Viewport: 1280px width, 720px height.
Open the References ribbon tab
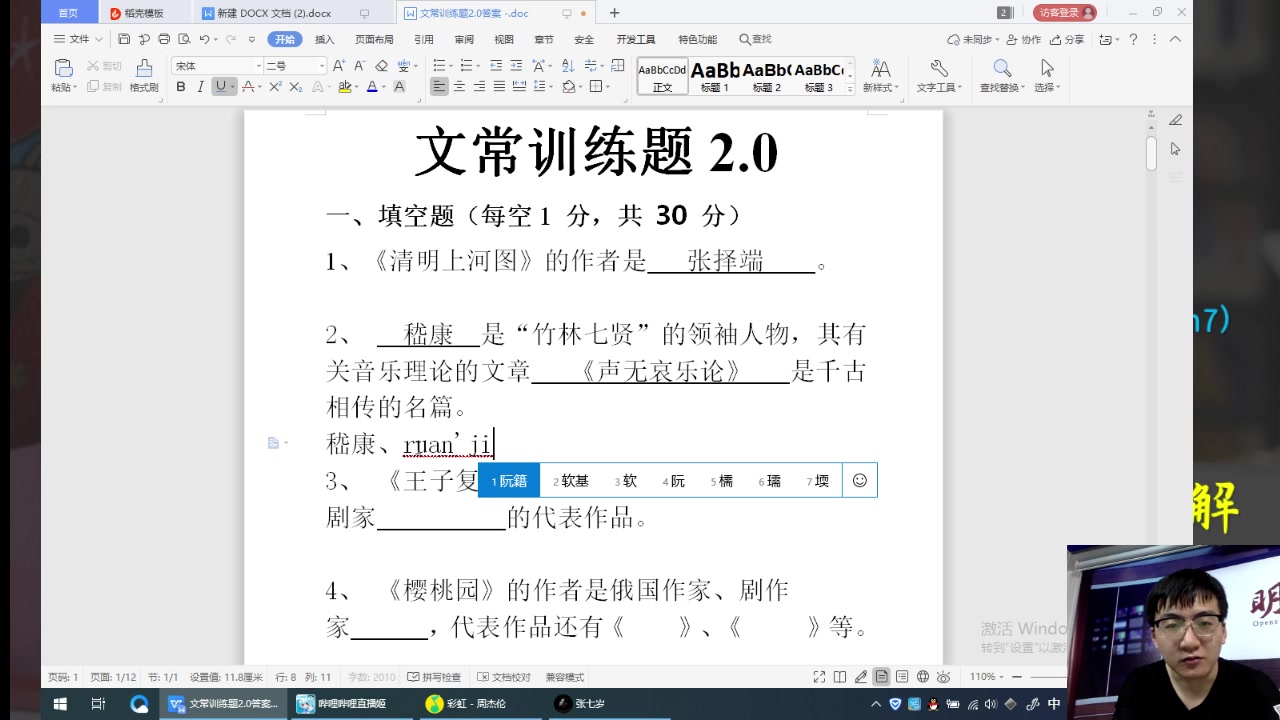pos(424,39)
